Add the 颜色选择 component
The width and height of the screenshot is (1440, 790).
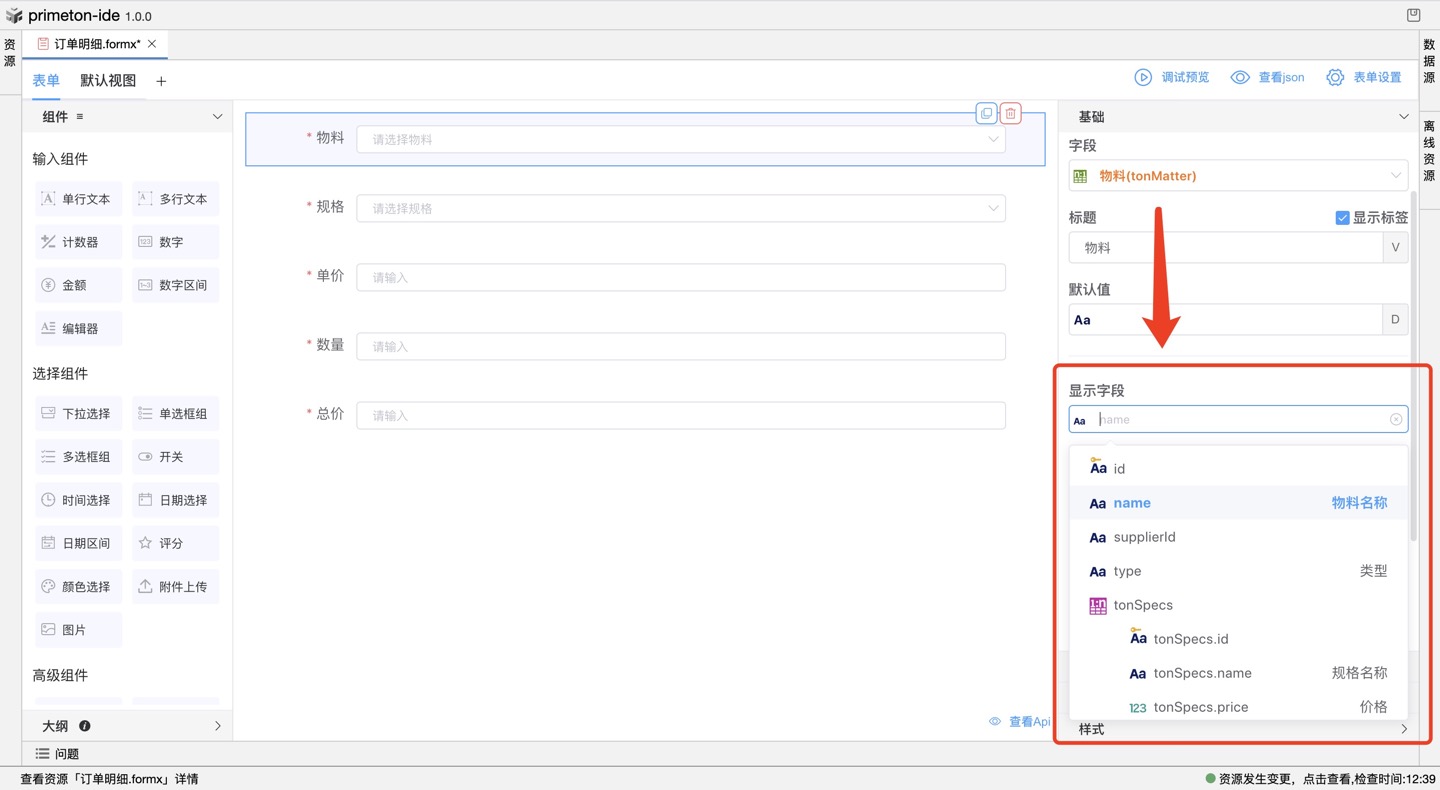click(x=78, y=587)
